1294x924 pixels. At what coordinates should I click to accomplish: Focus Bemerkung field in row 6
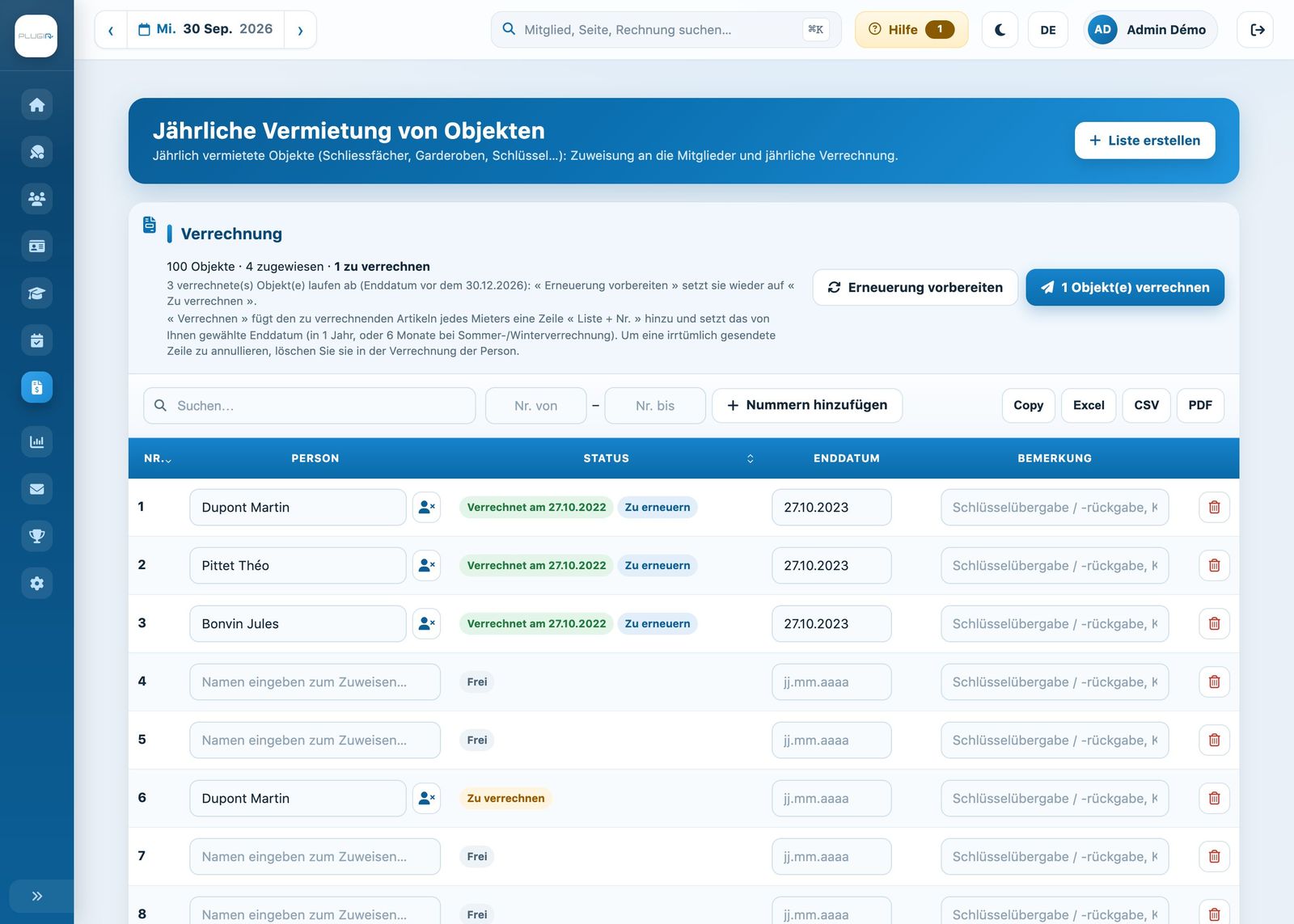click(x=1055, y=799)
